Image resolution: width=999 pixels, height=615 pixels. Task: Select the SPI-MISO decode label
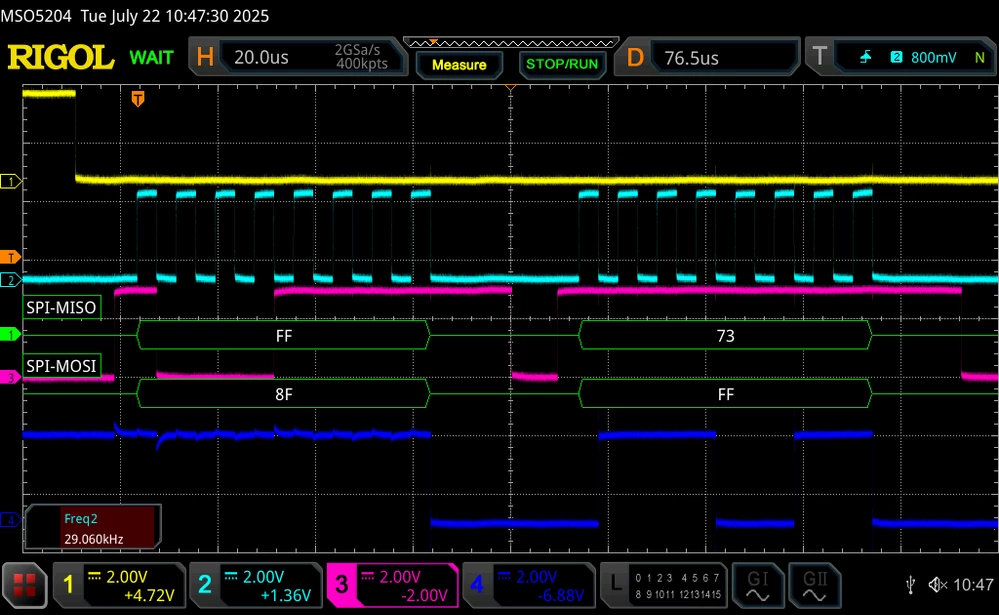tap(62, 307)
